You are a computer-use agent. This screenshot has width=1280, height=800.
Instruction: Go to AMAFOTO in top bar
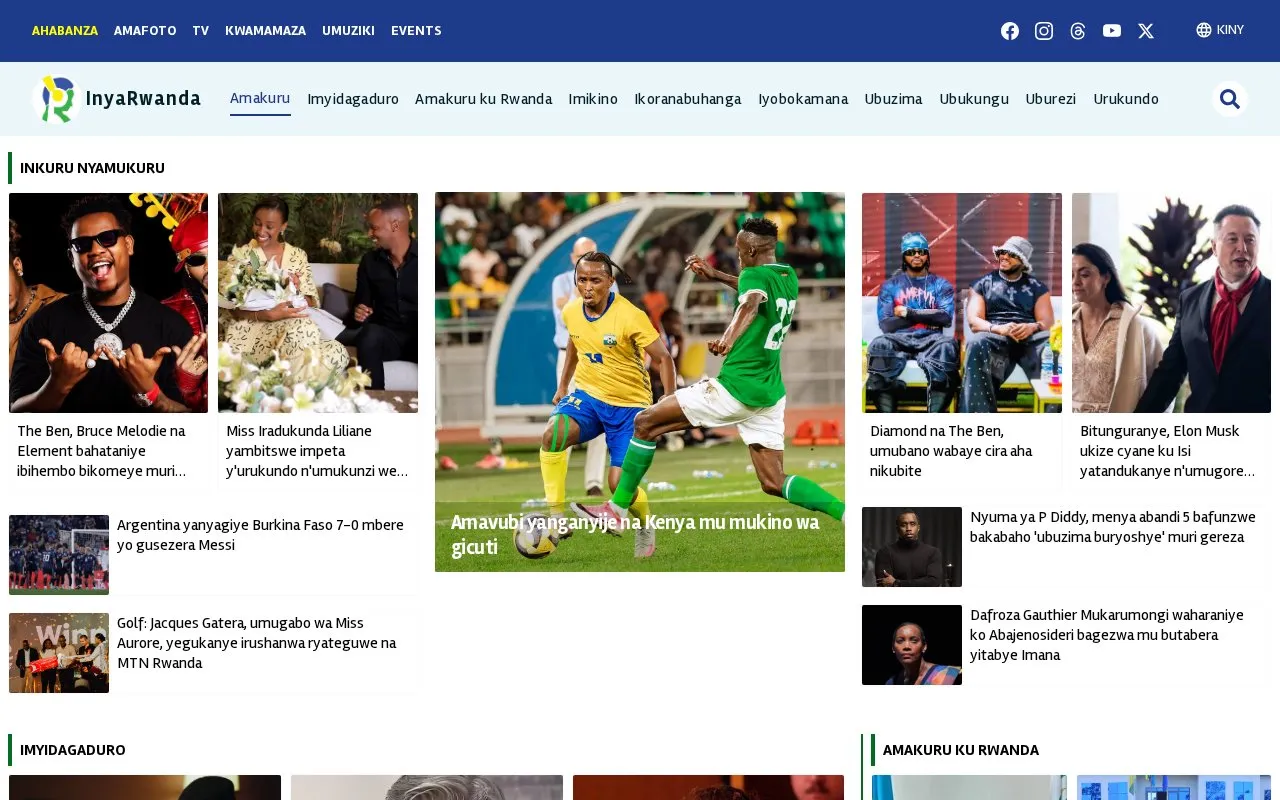(145, 31)
